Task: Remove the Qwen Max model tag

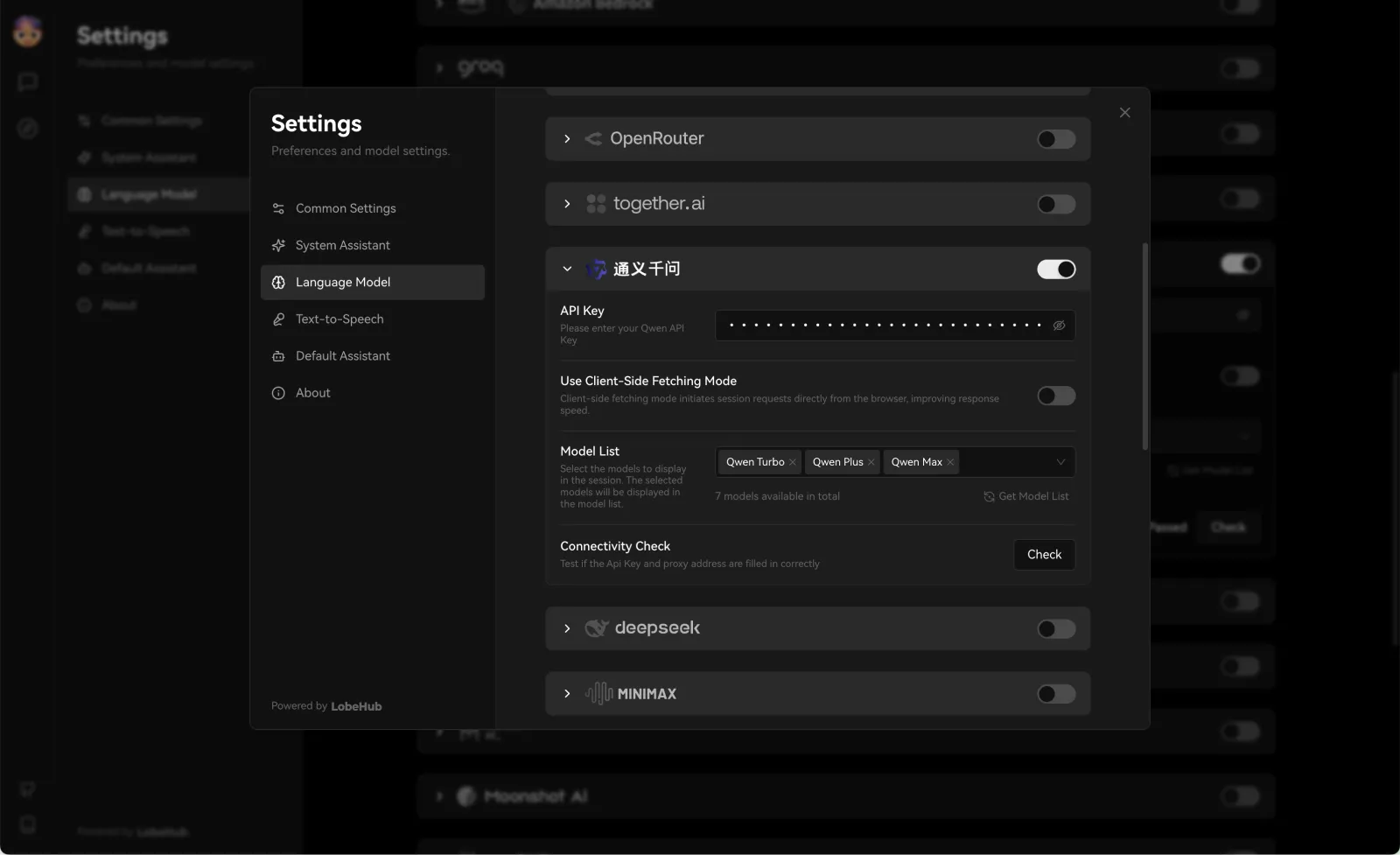Action: pos(950,462)
